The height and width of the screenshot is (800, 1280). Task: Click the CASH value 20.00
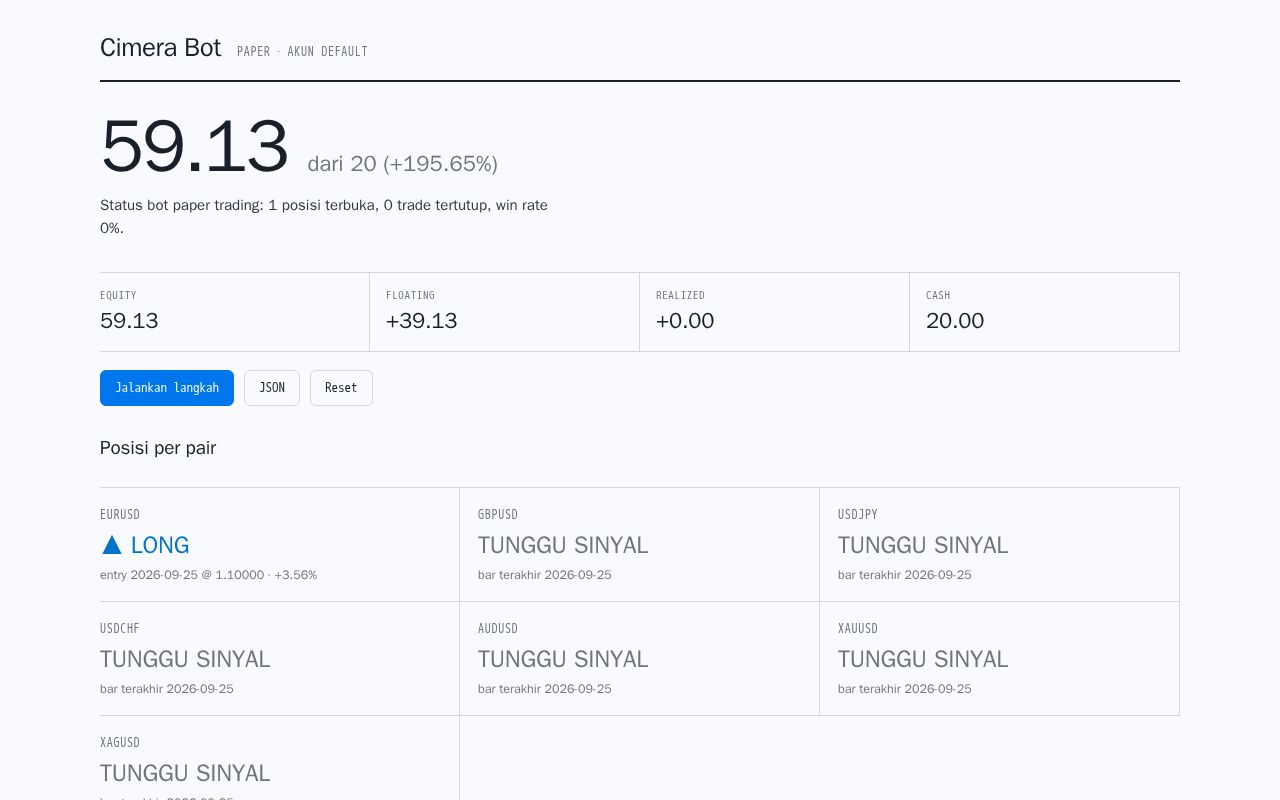coord(955,321)
